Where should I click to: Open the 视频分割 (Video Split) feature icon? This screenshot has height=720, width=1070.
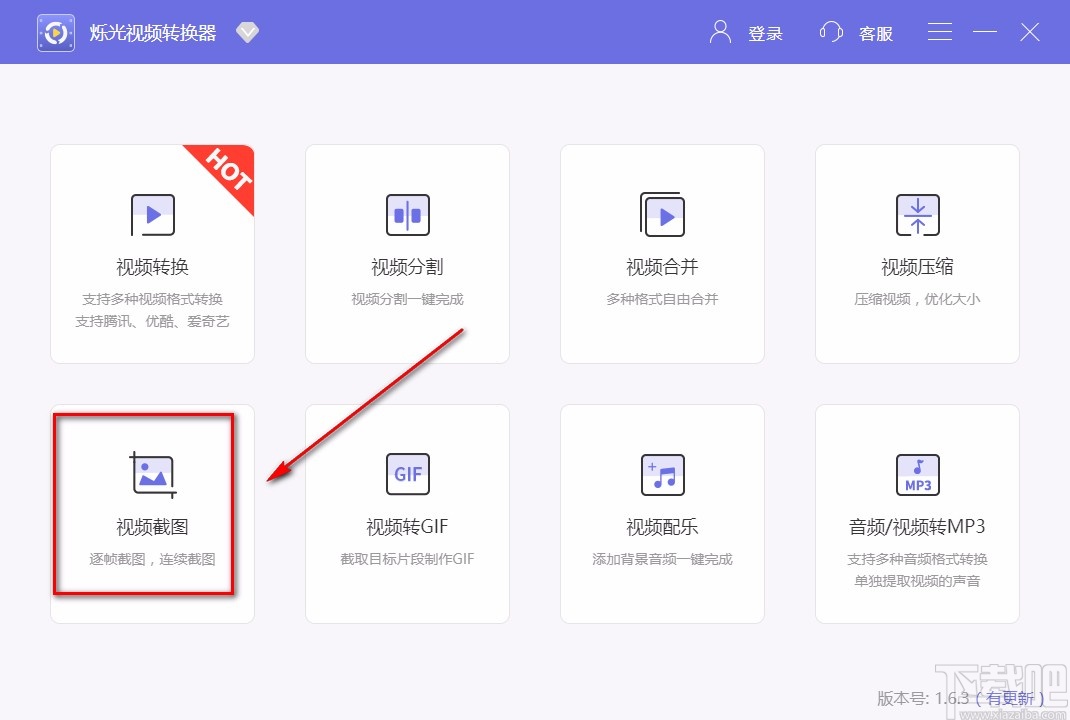tap(407, 215)
